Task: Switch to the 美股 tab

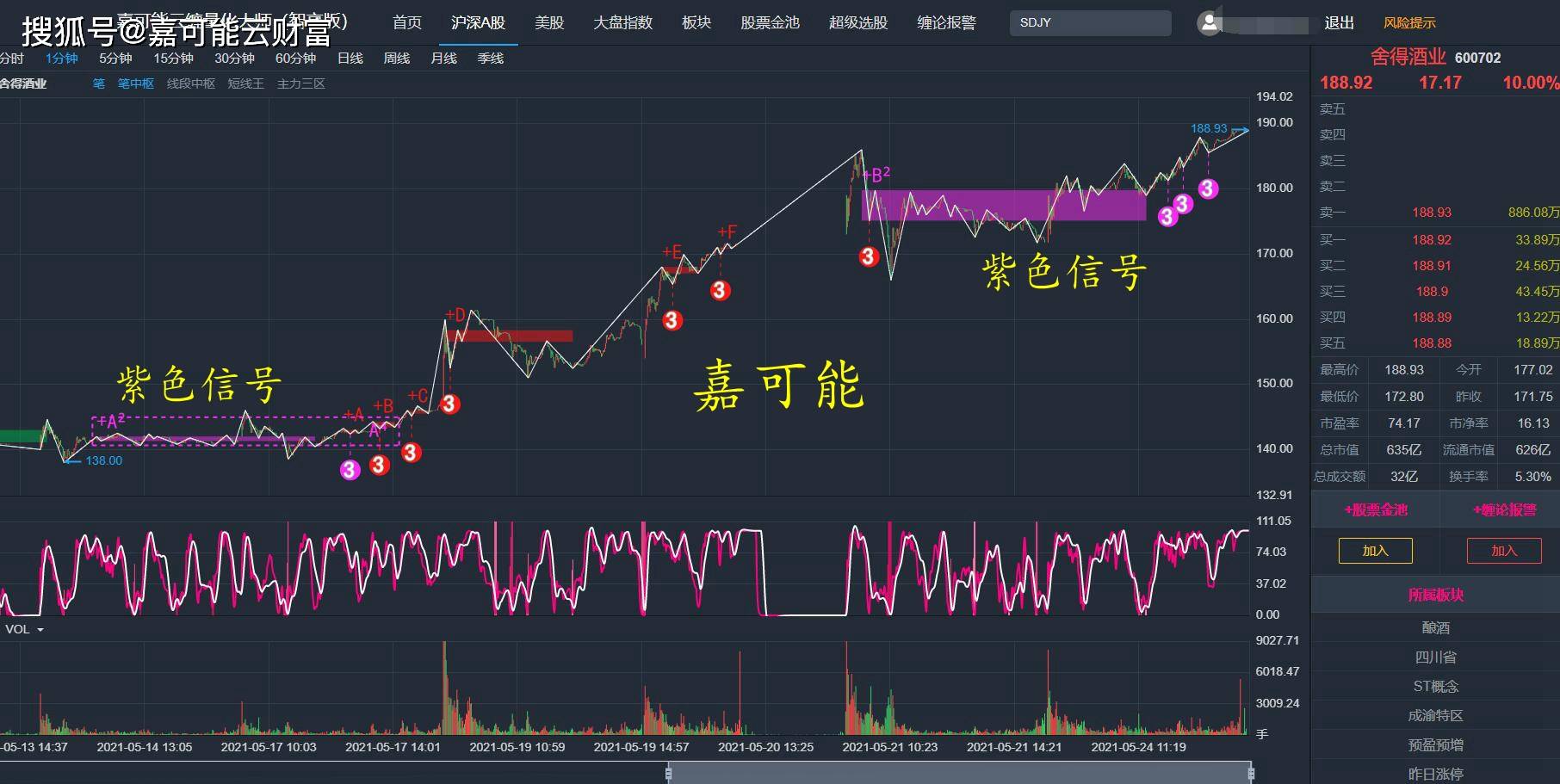Action: click(x=549, y=22)
